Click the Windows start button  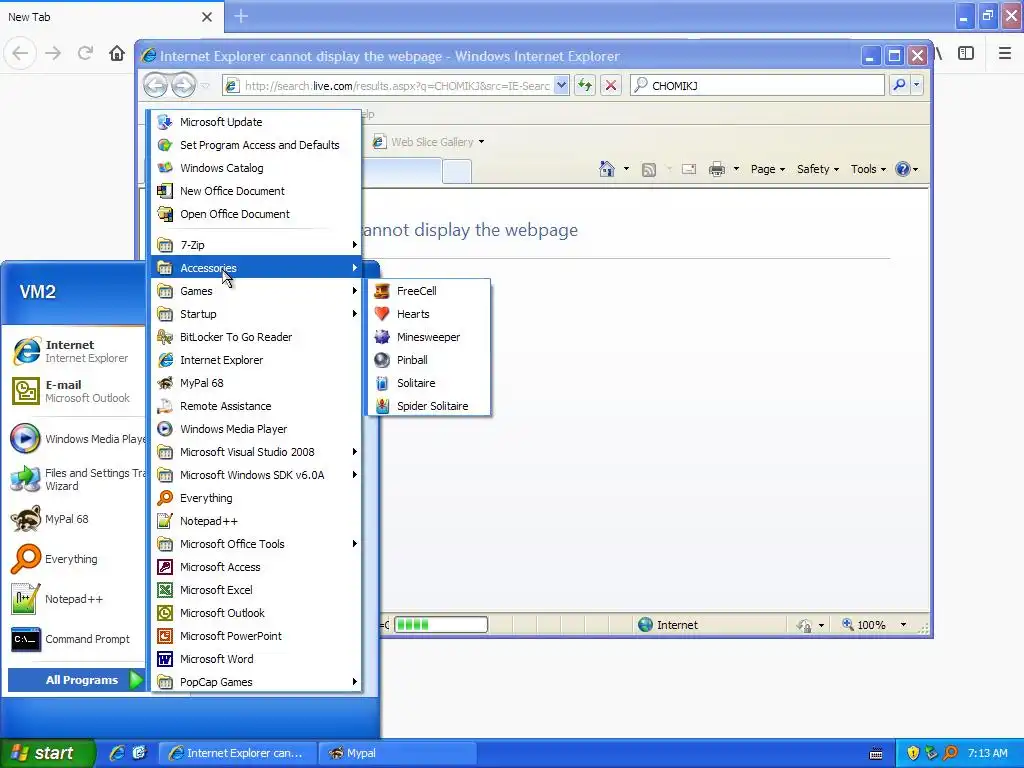(x=47, y=753)
